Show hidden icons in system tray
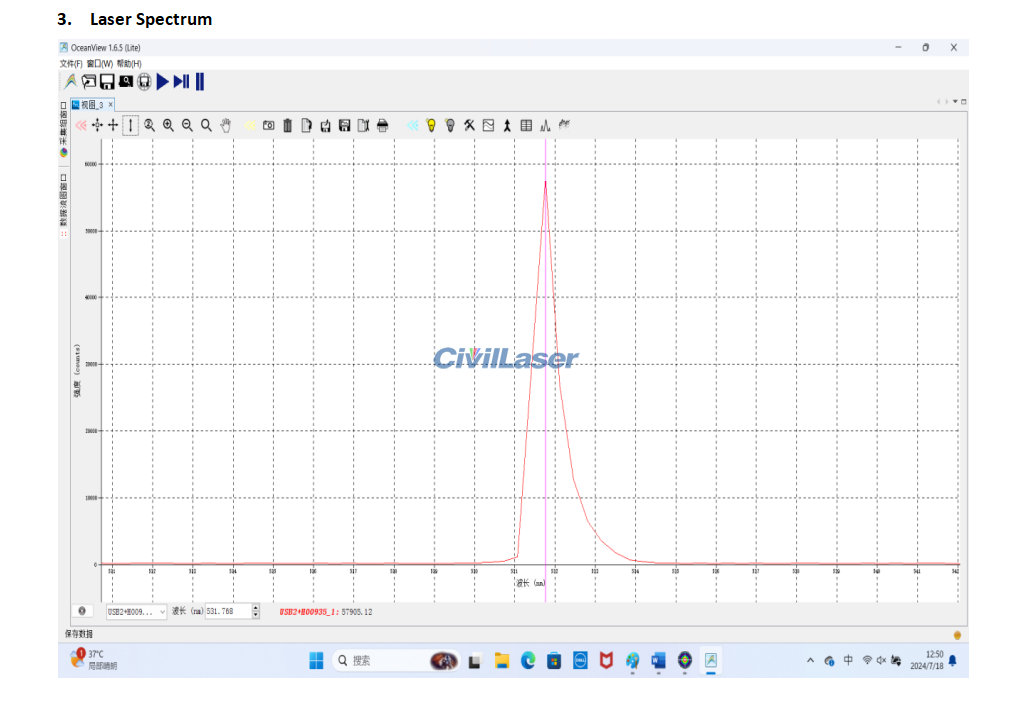 [810, 661]
